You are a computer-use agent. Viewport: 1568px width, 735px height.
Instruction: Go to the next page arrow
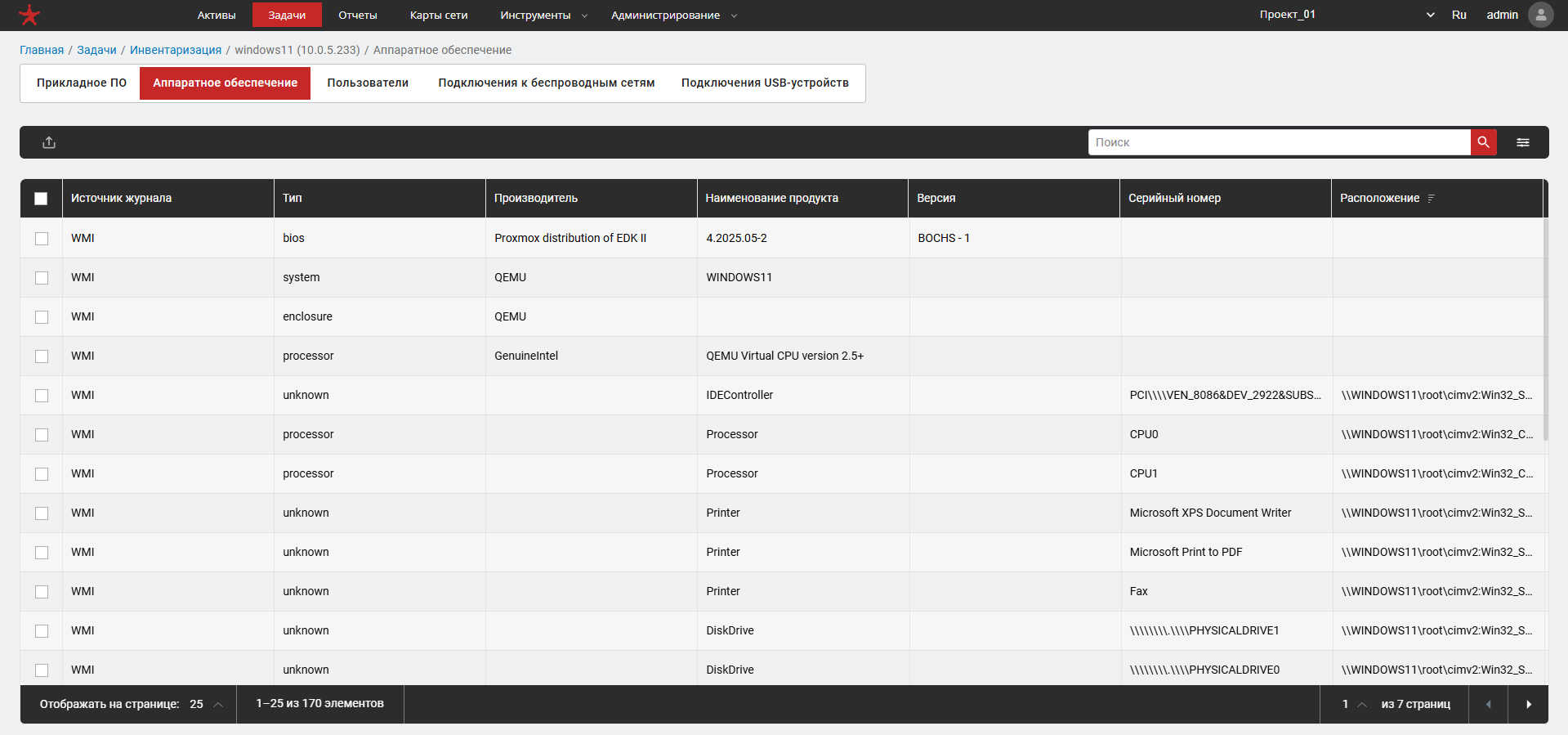tap(1529, 704)
